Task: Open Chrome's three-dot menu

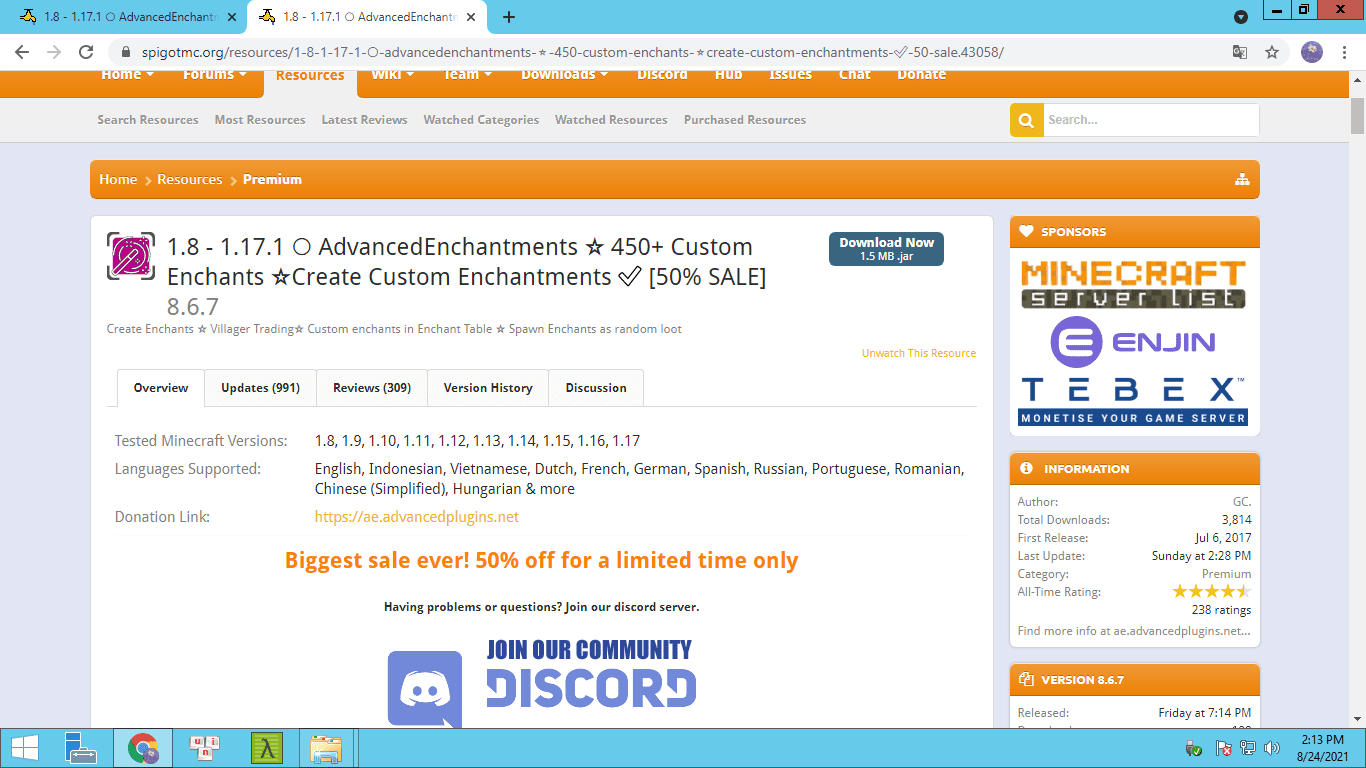Action: coord(1345,52)
